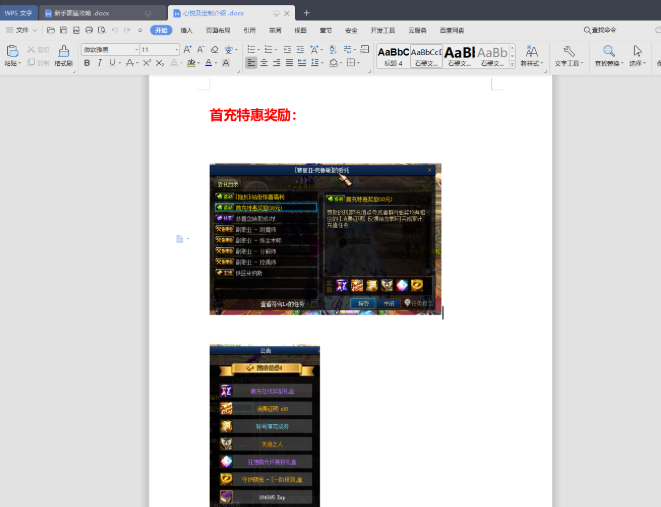661x507 pixels.
Task: Select the 开始 ribbon tab
Action: (161, 30)
